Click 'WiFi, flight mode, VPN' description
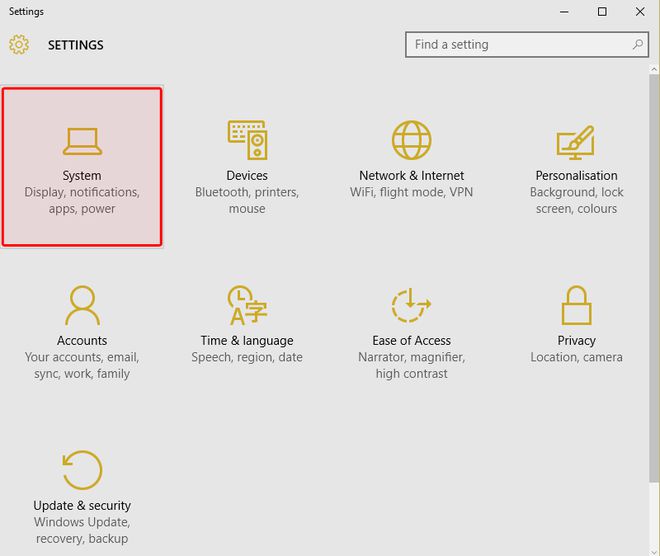 (x=412, y=192)
